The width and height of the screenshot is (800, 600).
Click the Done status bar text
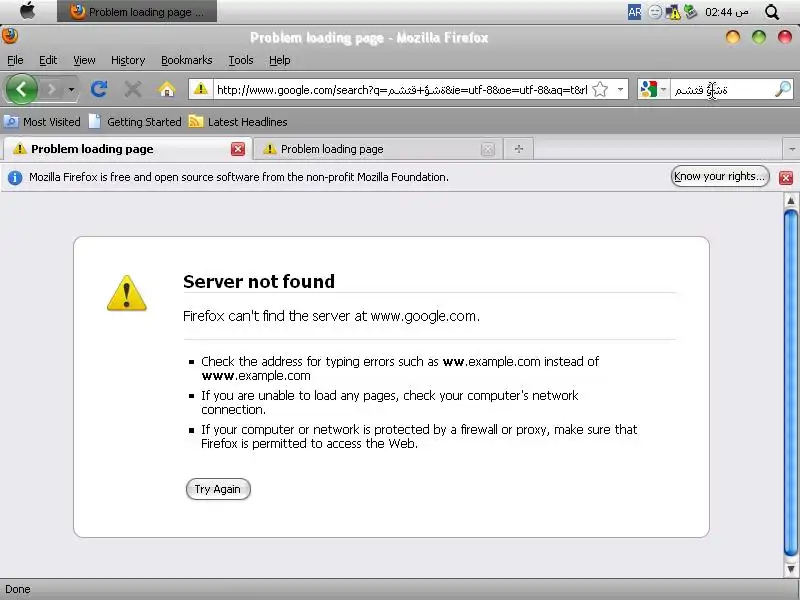point(18,589)
